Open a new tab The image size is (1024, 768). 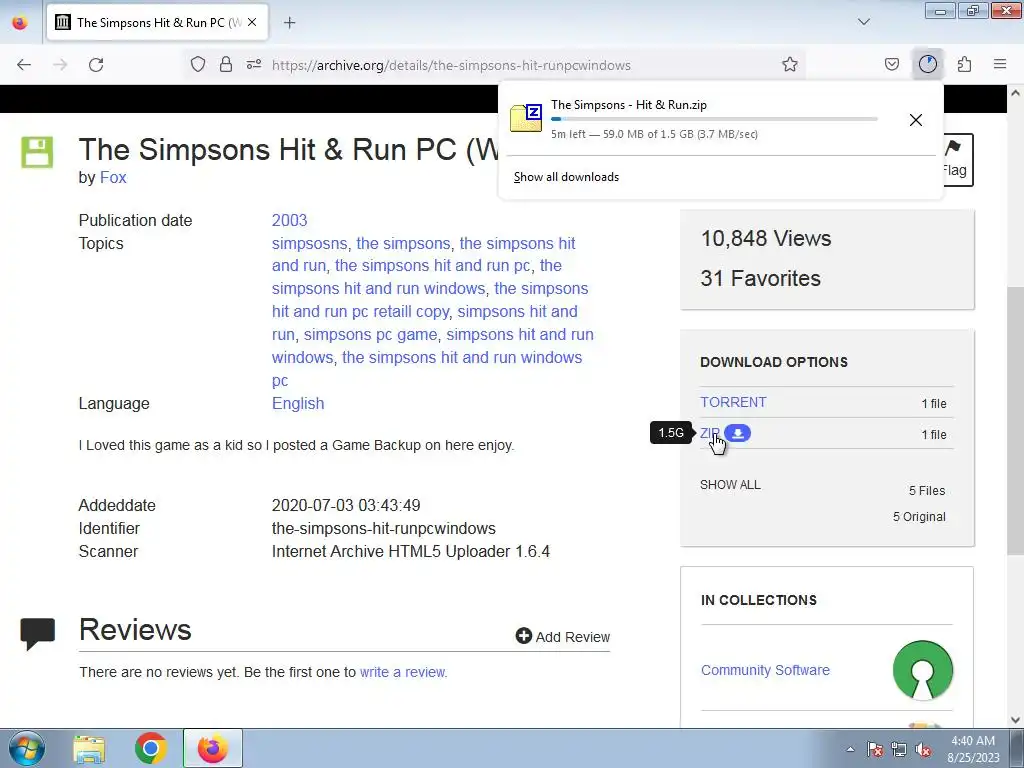[289, 23]
